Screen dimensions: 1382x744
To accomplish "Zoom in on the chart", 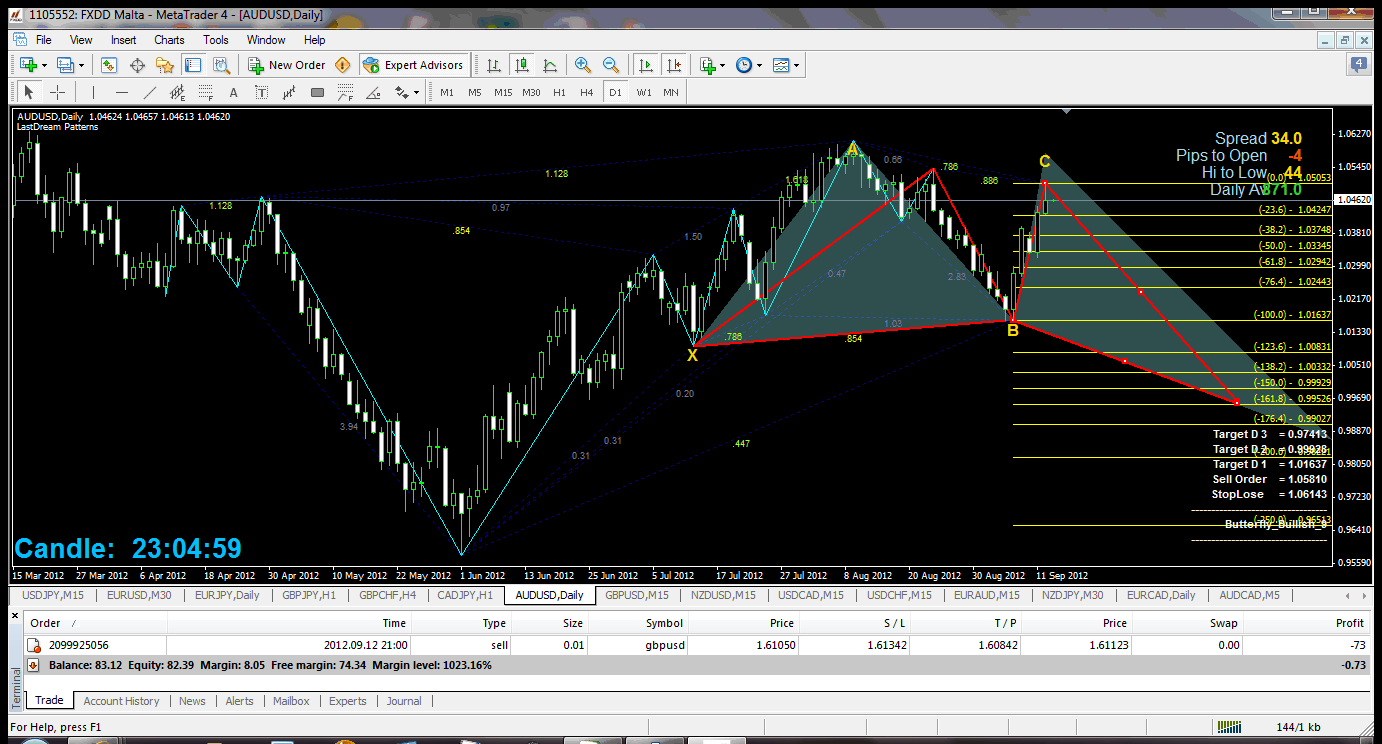I will click(x=582, y=65).
